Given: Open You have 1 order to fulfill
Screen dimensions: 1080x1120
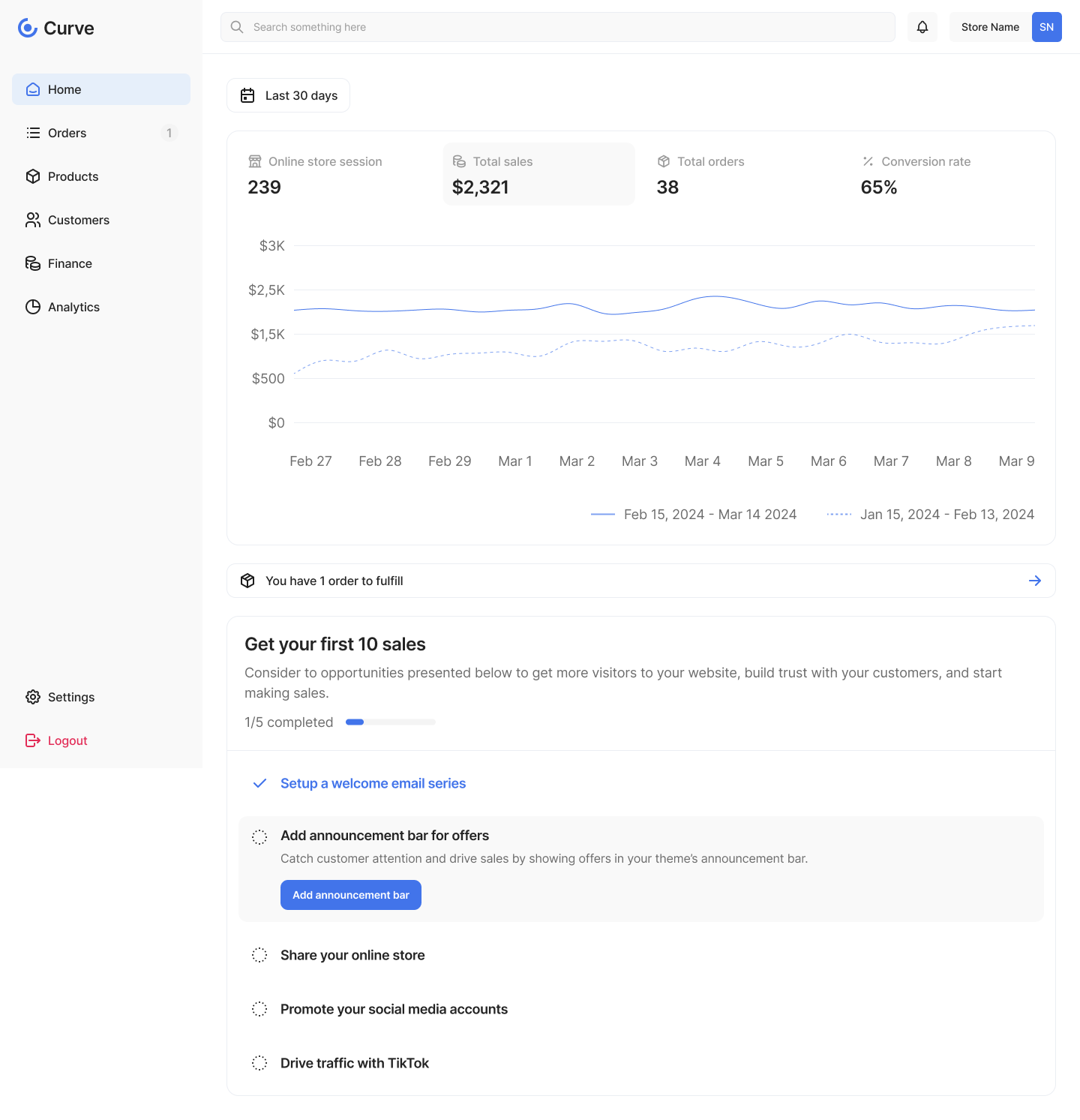Looking at the screenshot, I should (641, 581).
